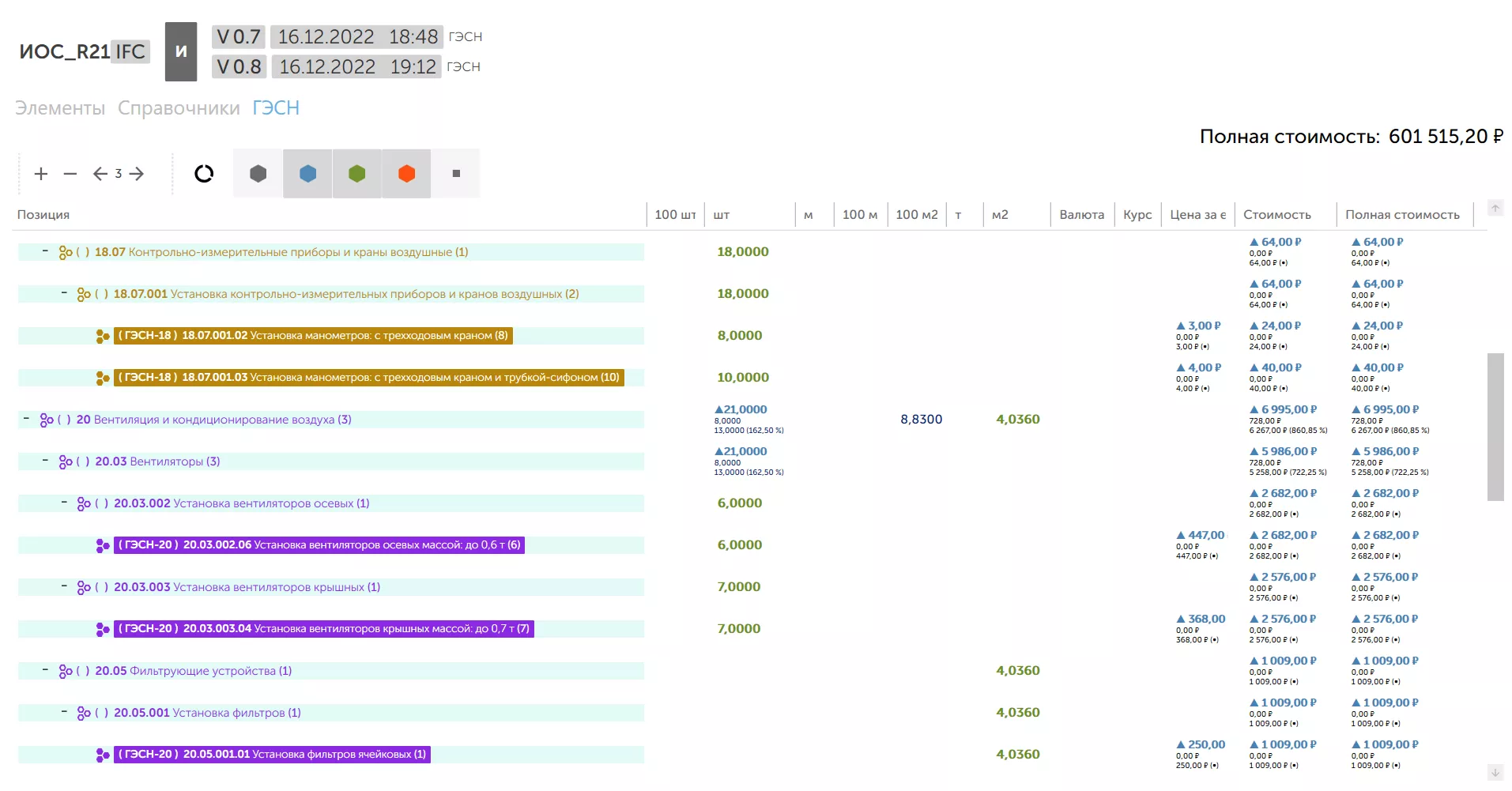Click the left arrow level icon
Screen dimensions: 1512x791
[100, 174]
